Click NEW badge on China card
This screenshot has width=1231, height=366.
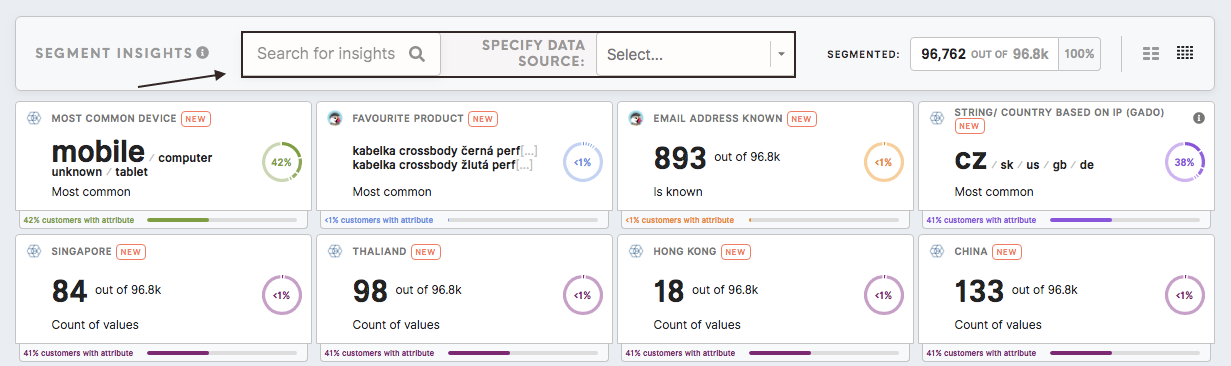[x=1007, y=252]
